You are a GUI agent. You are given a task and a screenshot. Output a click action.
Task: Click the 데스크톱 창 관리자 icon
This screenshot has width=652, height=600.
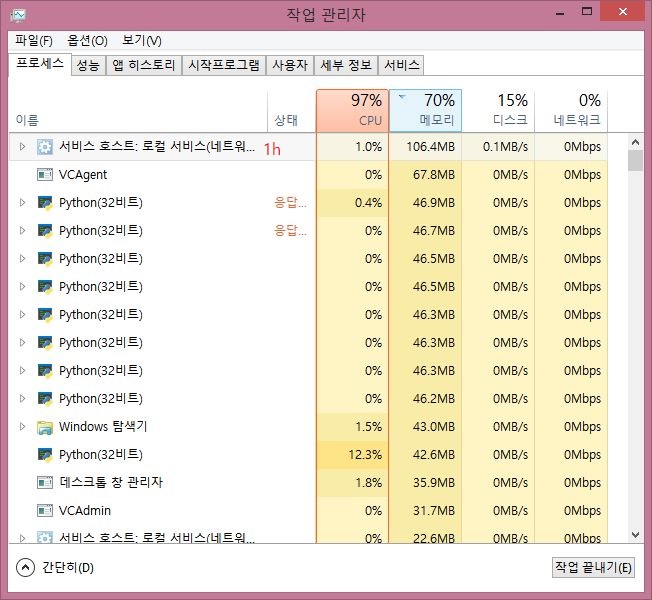coord(45,483)
